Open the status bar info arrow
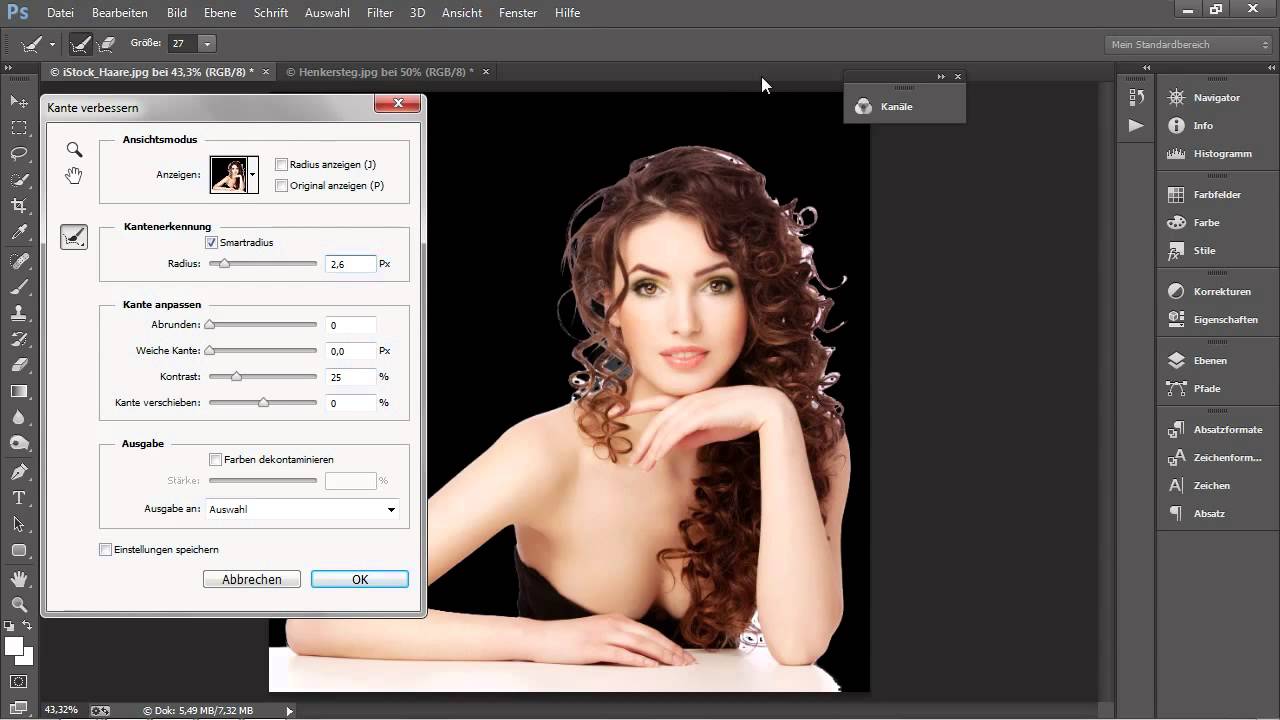 pos(290,711)
